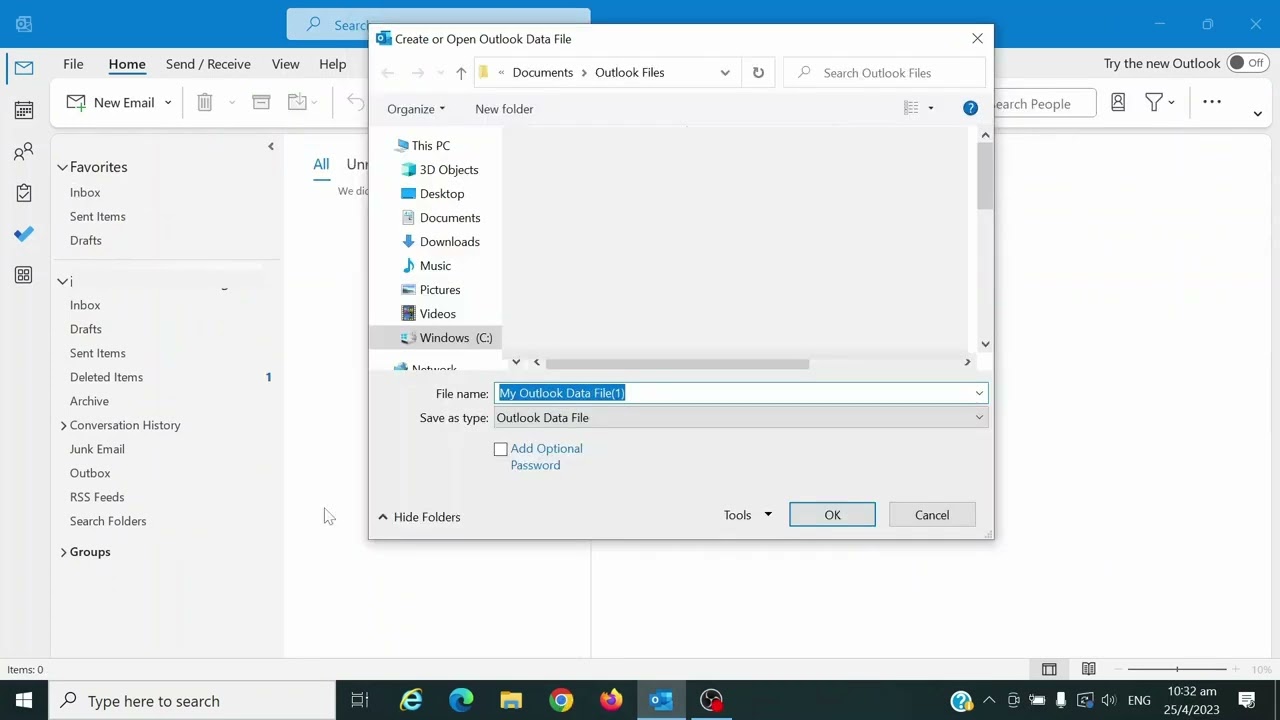The image size is (1280, 720).
Task: Open the Tasks clipboard icon in sidebar
Action: pyautogui.click(x=24, y=193)
